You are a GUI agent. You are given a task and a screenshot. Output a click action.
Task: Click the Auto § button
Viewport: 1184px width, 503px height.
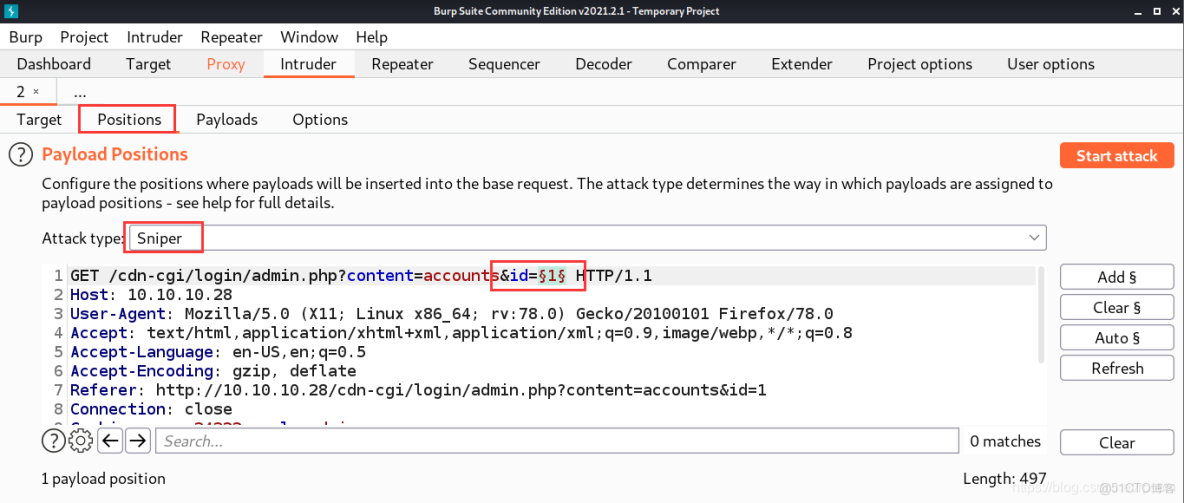coord(1116,338)
